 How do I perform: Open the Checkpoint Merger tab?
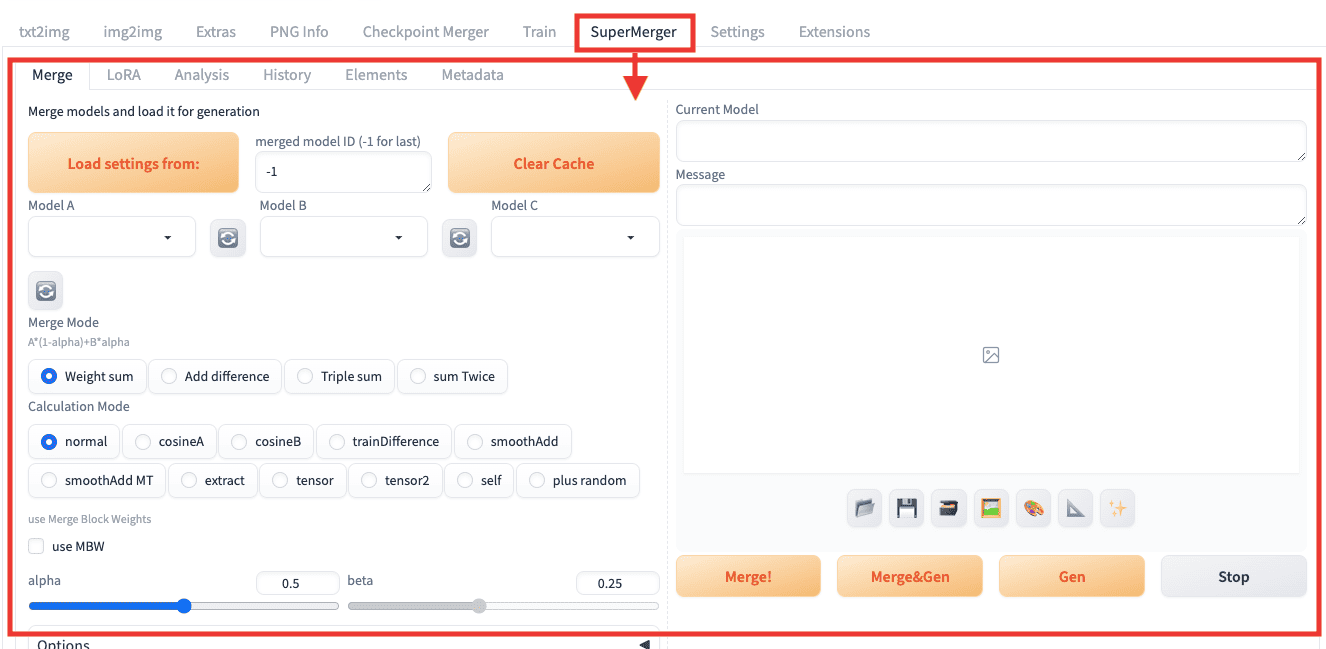[x=425, y=31]
